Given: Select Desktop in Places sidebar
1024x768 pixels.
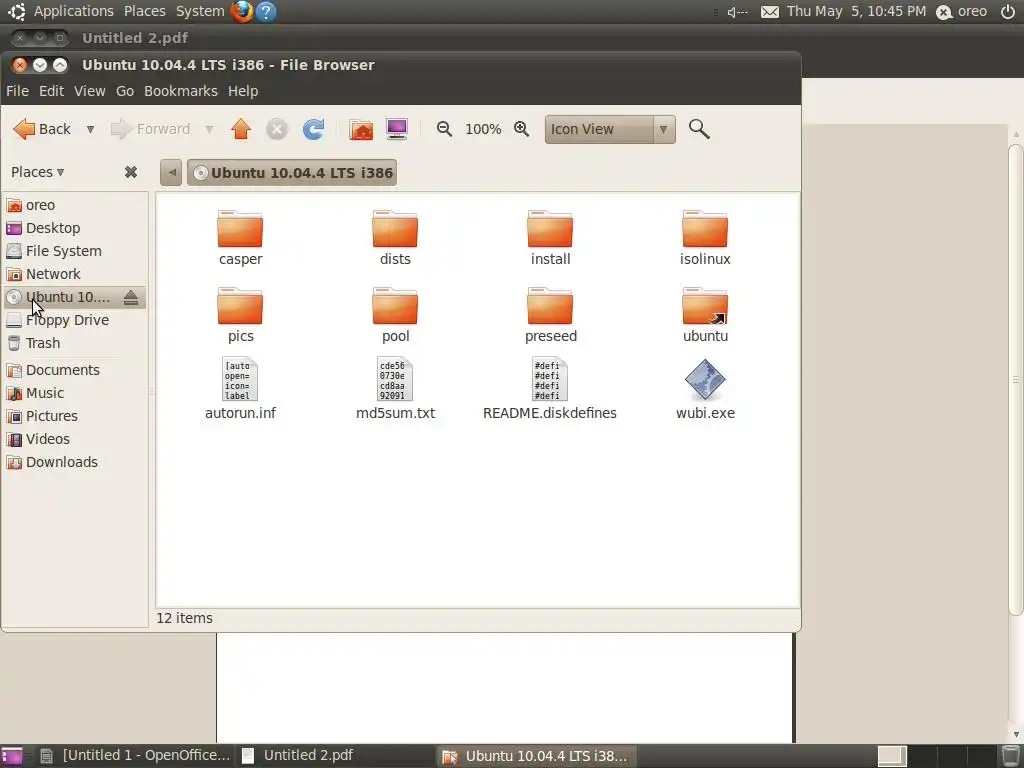Looking at the screenshot, I should [75, 228].
